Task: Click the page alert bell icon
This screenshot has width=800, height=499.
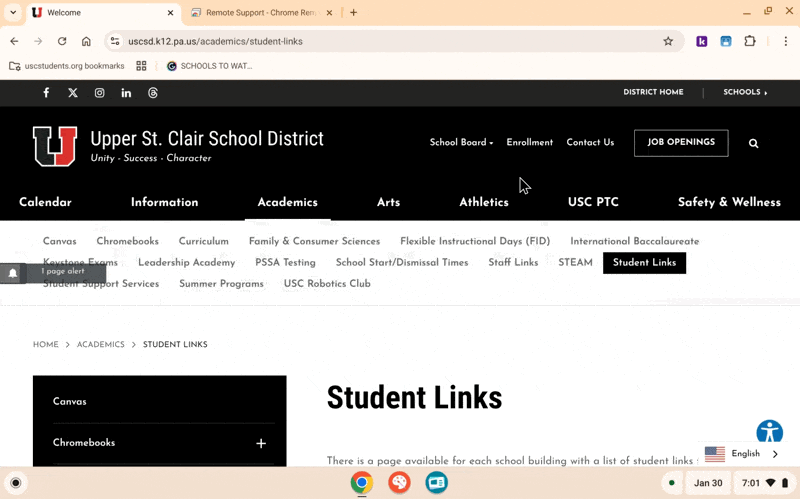Action: [13, 273]
